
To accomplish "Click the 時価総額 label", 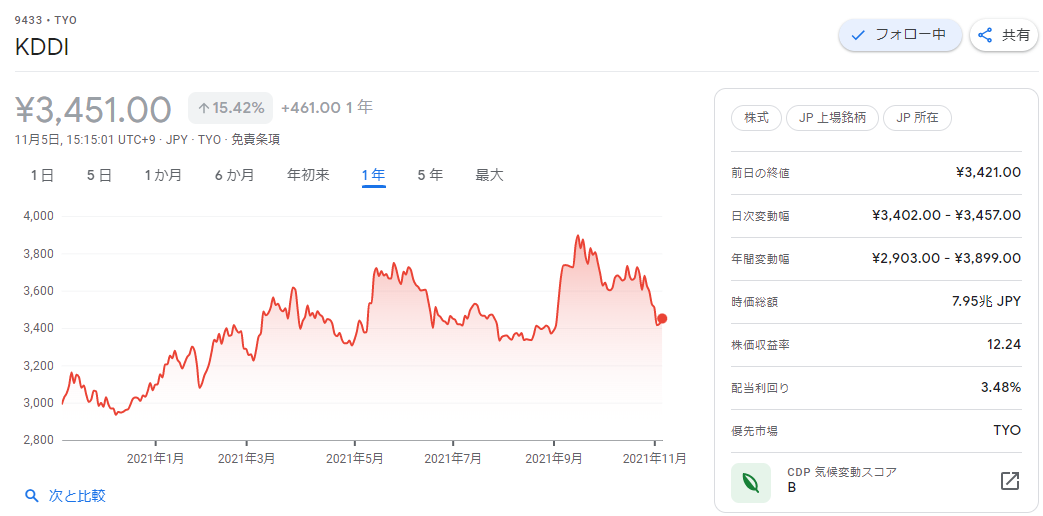I will point(754,302).
